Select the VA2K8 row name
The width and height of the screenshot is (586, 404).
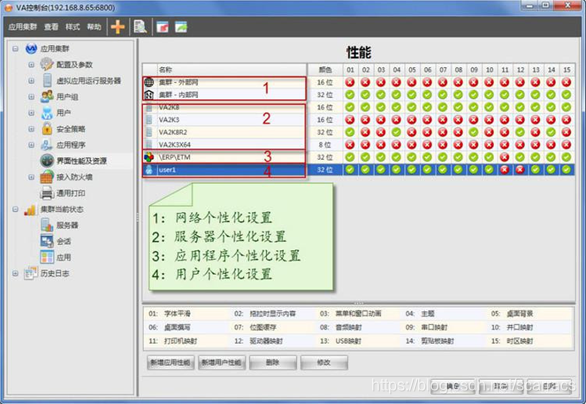point(169,107)
